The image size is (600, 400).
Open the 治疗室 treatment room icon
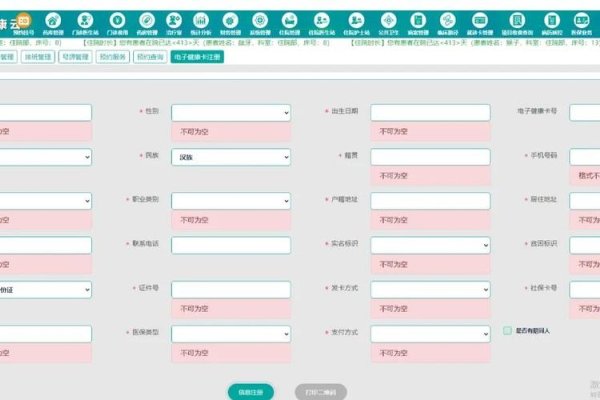(x=174, y=24)
